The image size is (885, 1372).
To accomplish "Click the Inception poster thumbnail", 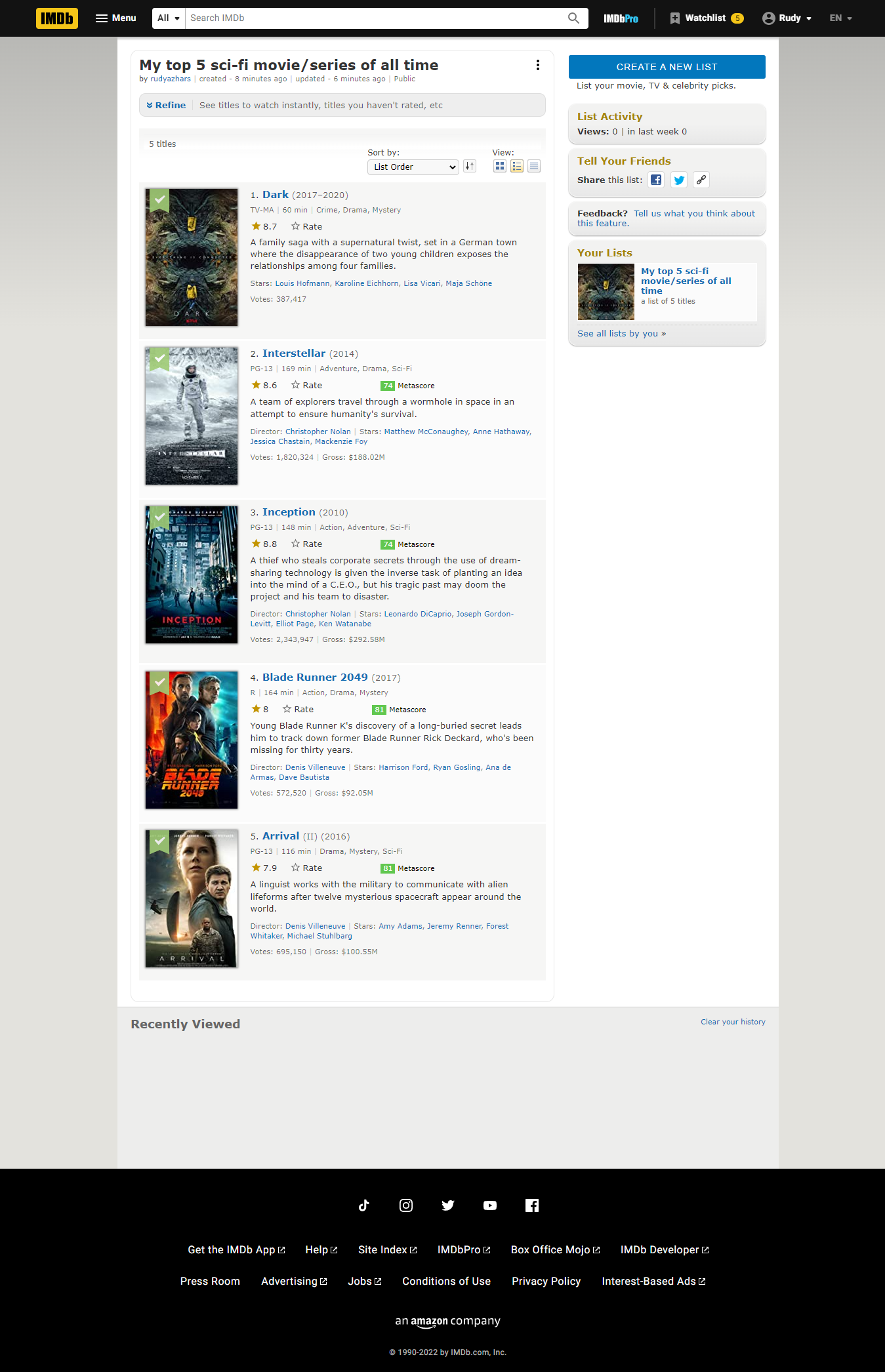I will pyautogui.click(x=192, y=575).
